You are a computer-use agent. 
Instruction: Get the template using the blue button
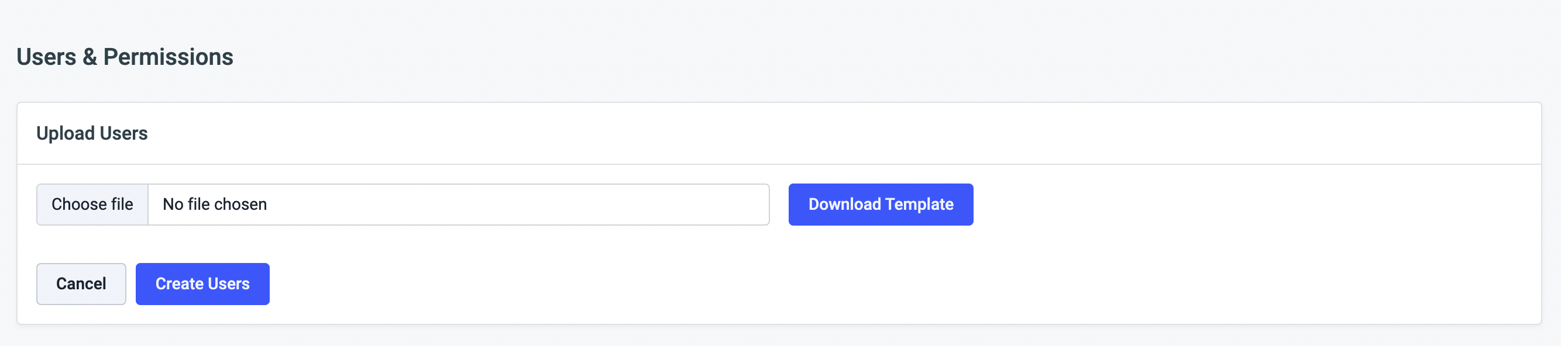[880, 205]
